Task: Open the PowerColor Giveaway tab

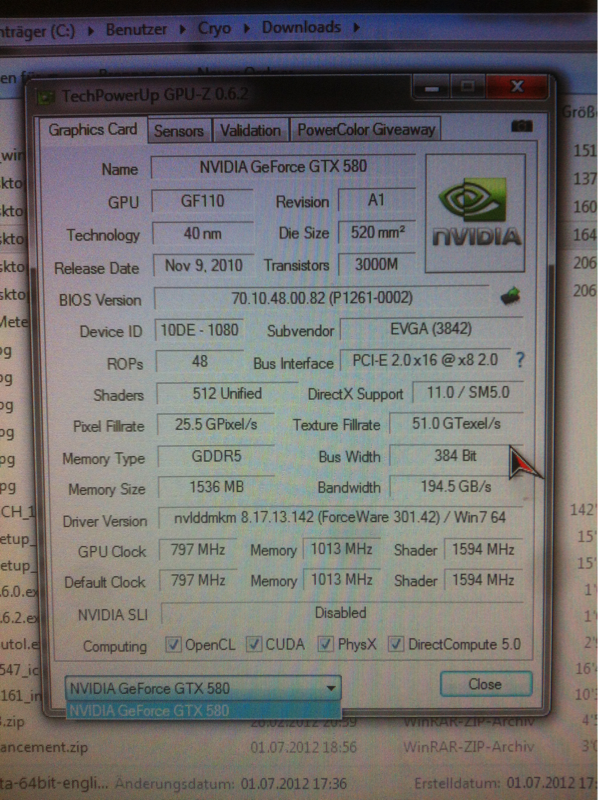Action: (x=366, y=130)
